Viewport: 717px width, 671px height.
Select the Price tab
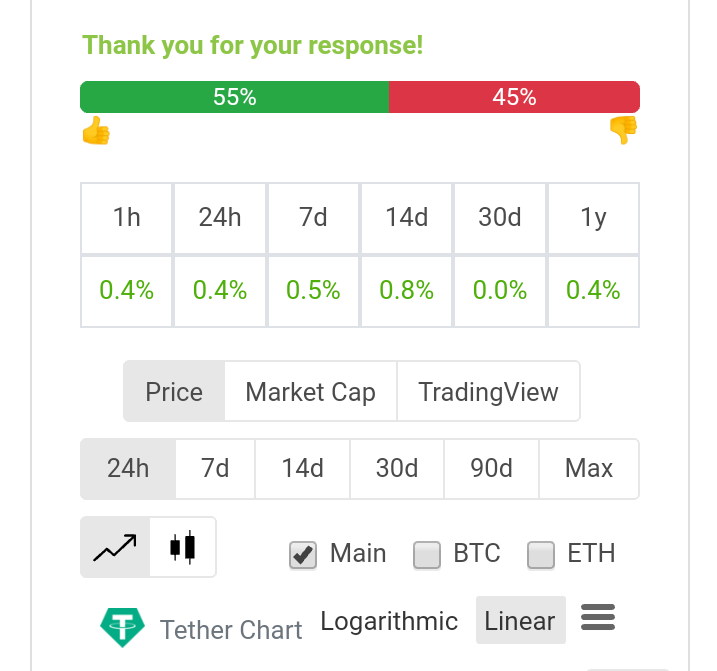pyautogui.click(x=174, y=392)
